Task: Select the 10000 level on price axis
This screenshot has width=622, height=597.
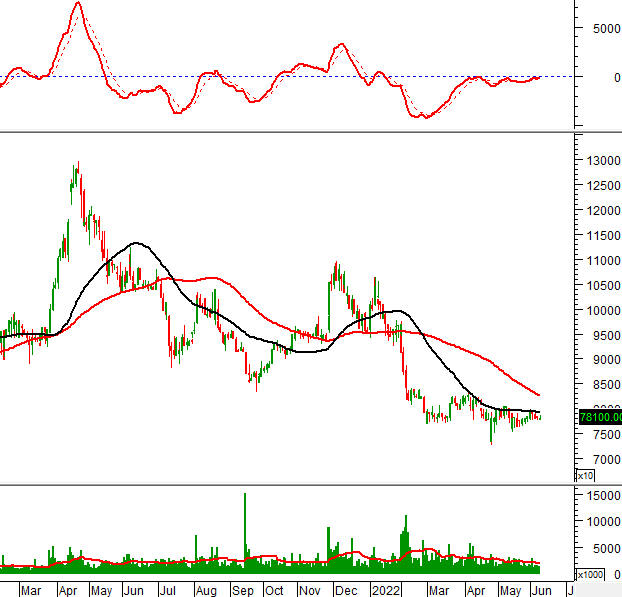Action: 603,310
